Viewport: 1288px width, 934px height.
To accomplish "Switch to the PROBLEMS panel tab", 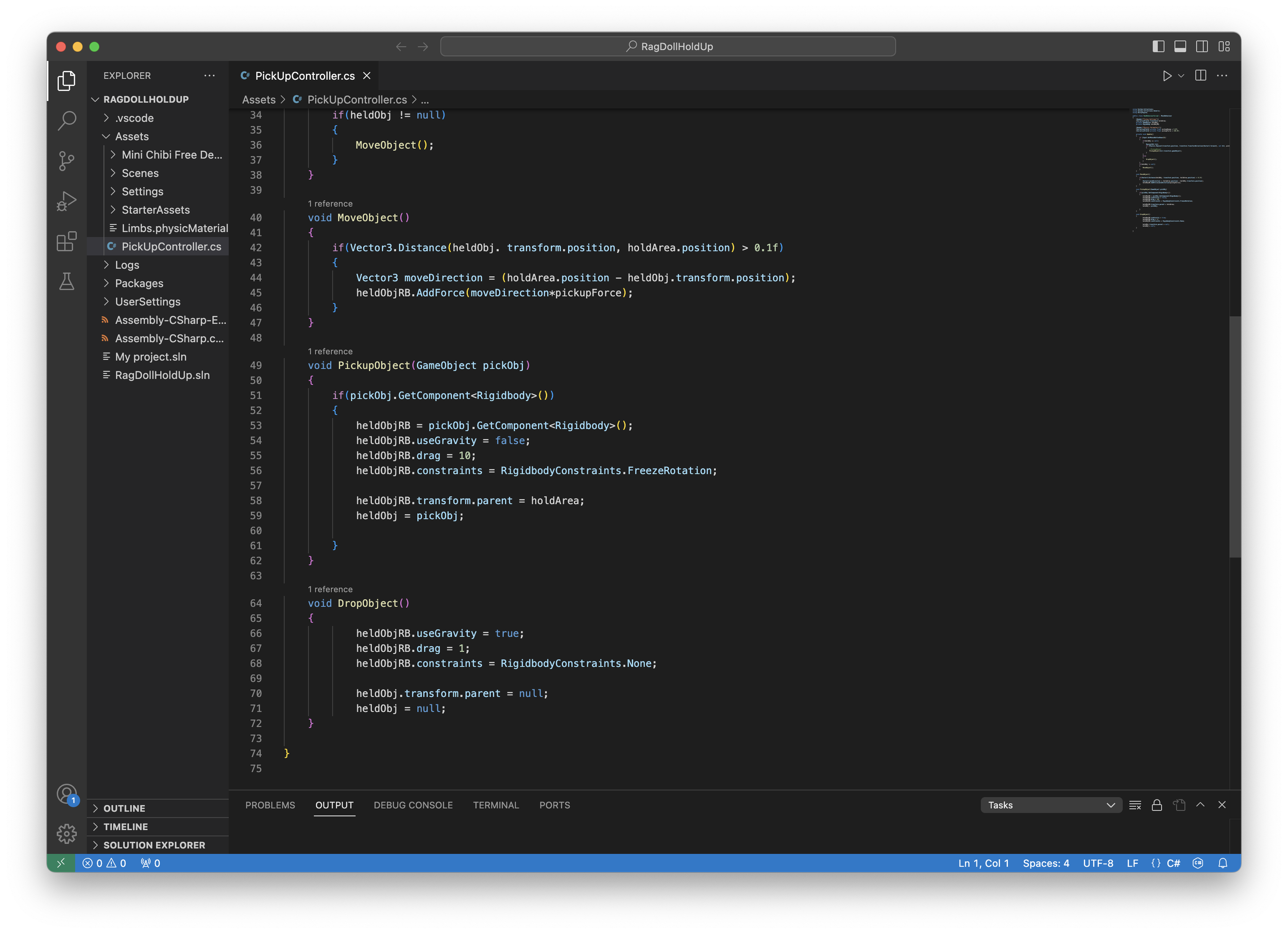I will pyautogui.click(x=270, y=805).
